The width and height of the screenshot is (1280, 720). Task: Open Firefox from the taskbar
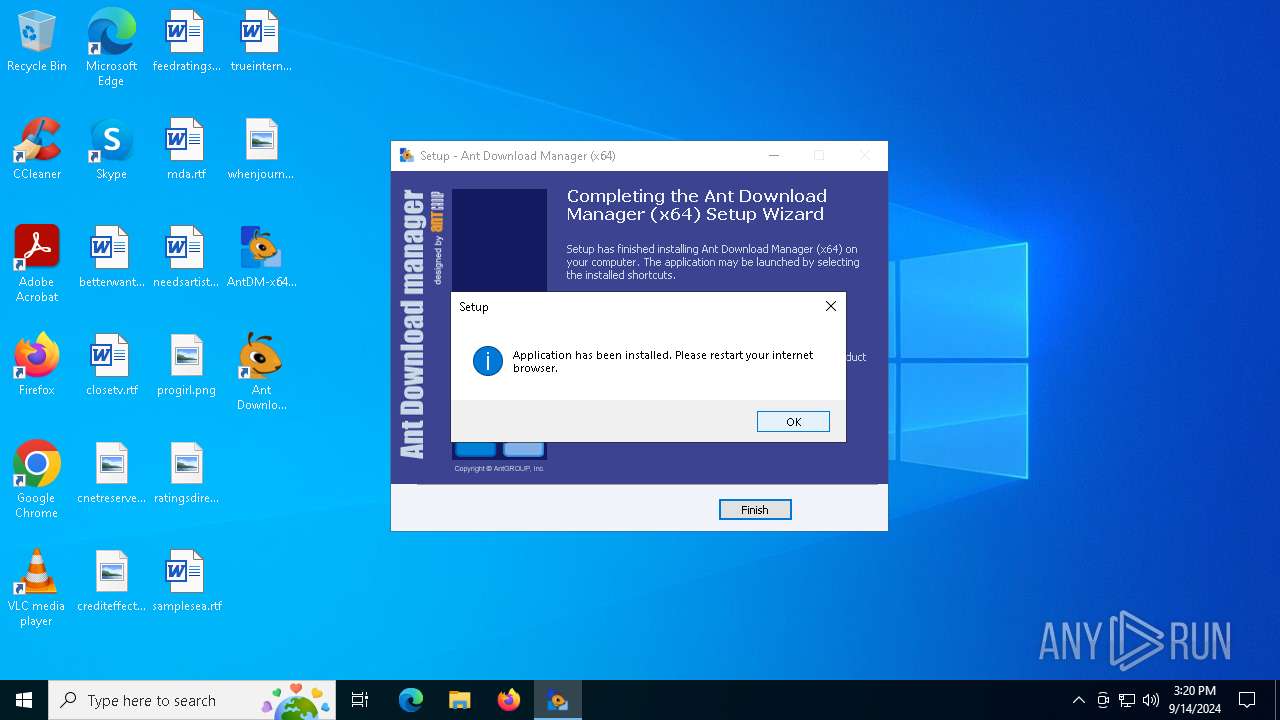point(509,700)
